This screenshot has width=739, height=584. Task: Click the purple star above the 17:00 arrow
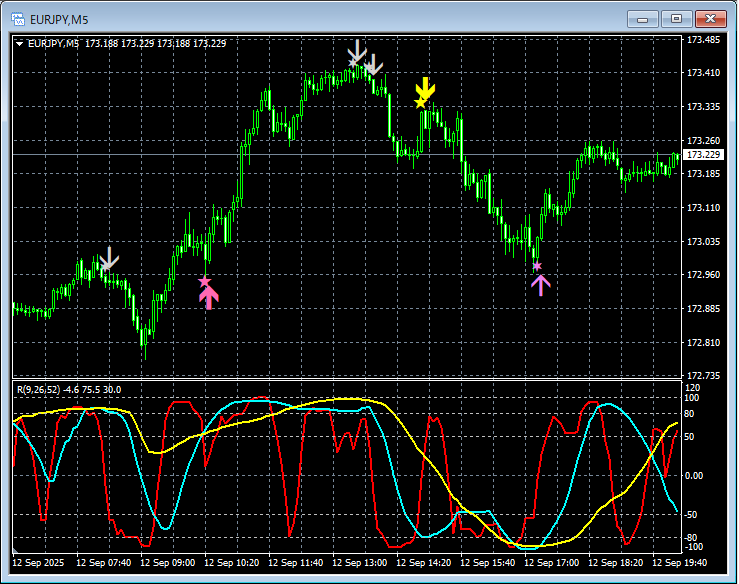(x=537, y=266)
